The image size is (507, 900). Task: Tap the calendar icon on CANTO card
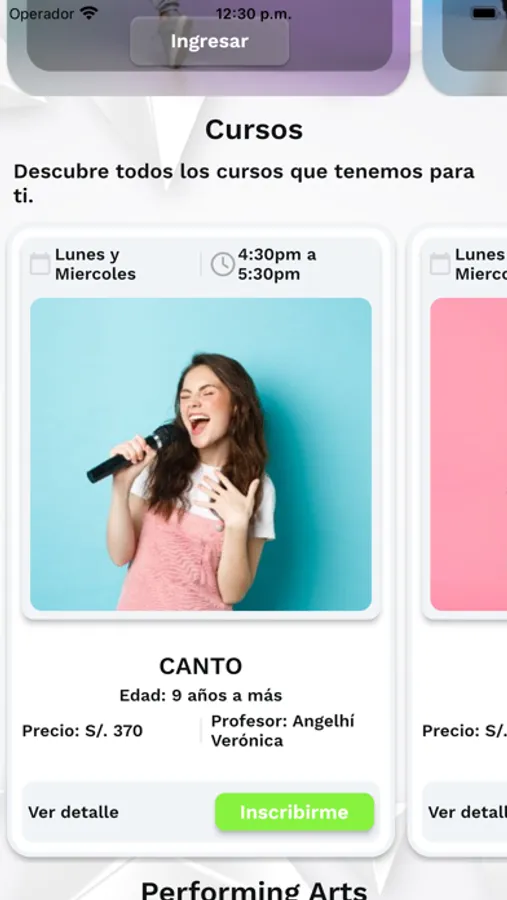(x=40, y=264)
